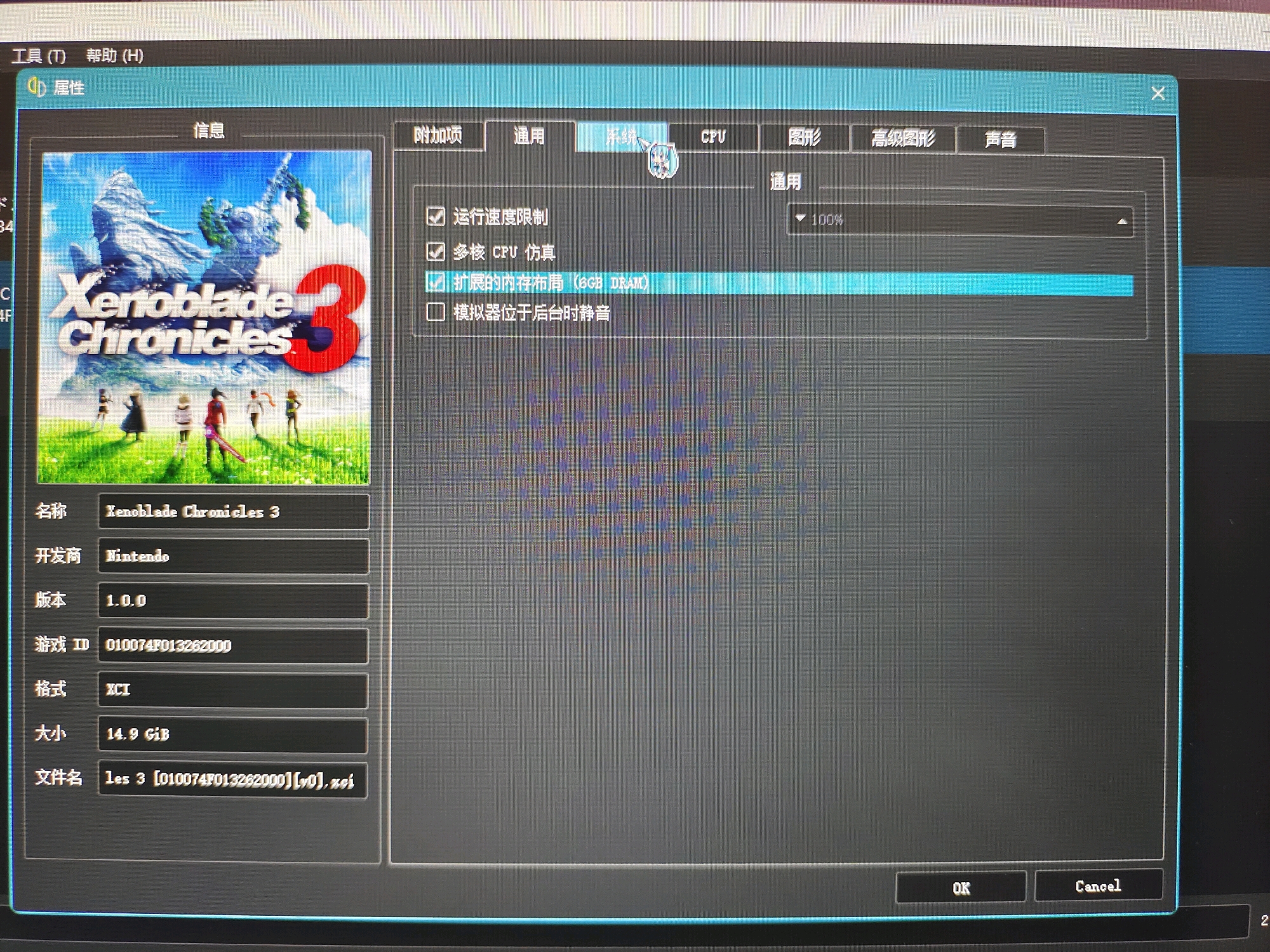Open the CPU tab
This screenshot has width=1270, height=952.
click(713, 137)
